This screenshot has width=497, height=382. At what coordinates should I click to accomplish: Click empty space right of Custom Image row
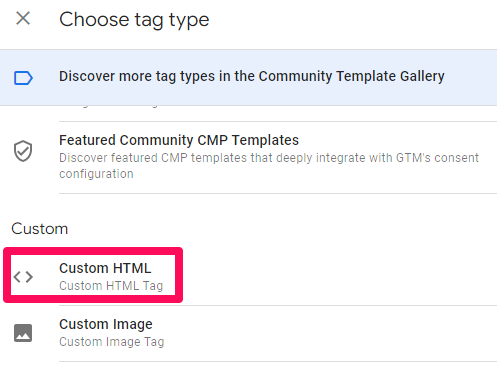point(330,333)
